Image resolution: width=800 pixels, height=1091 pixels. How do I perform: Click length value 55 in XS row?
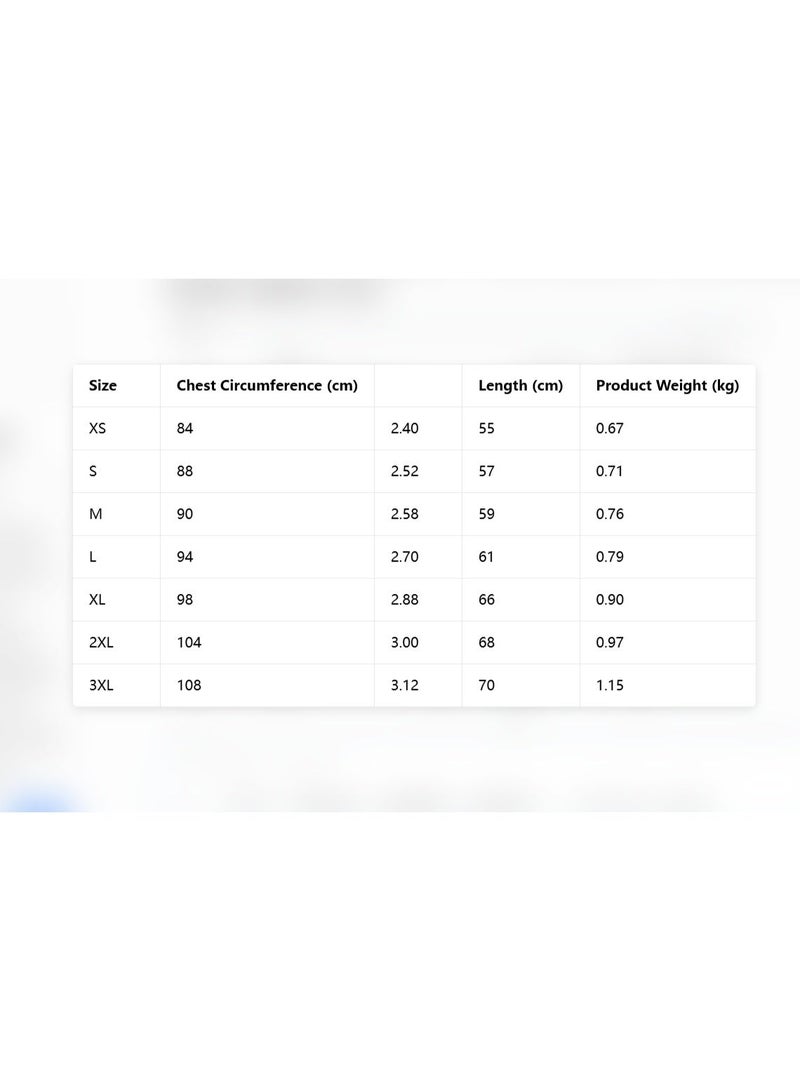point(486,429)
